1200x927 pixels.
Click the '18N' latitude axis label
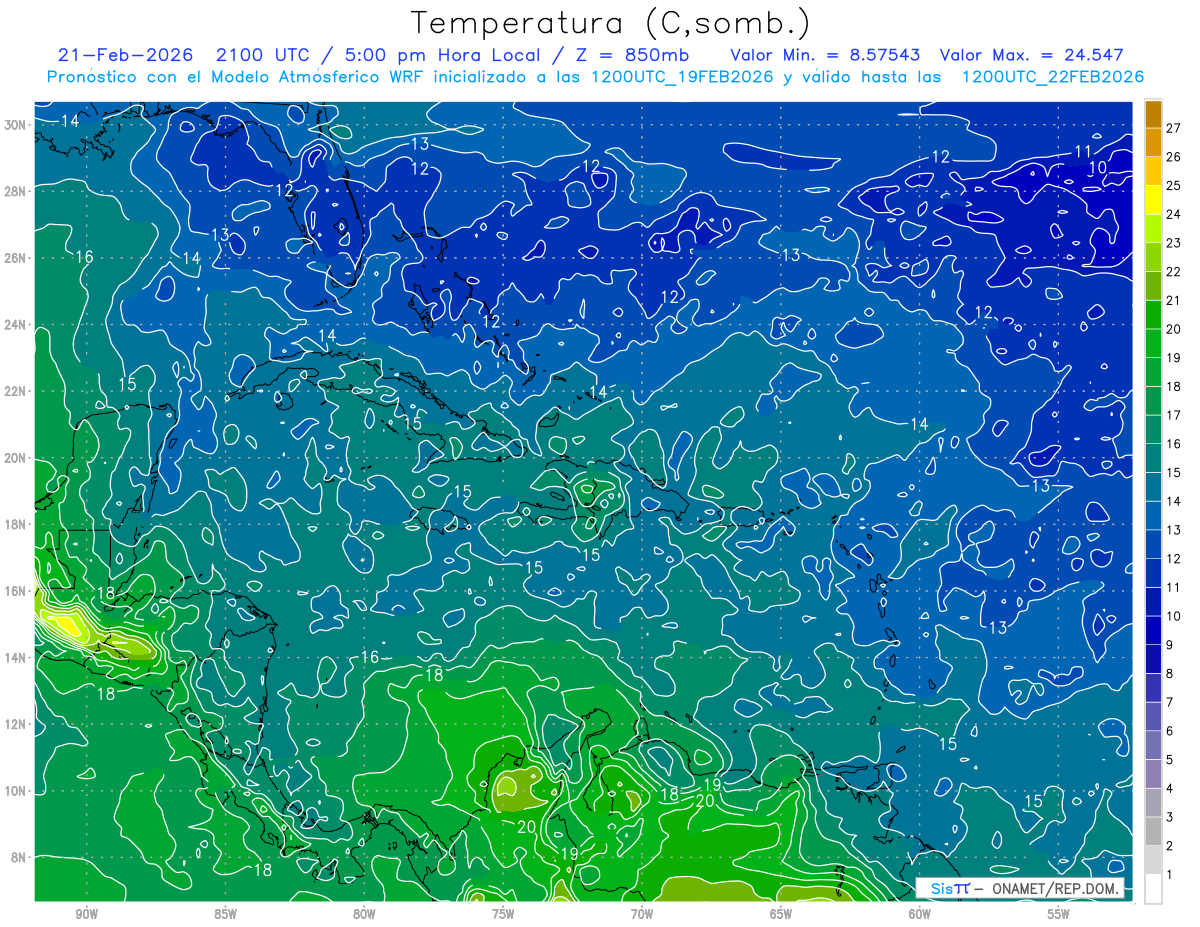(14, 524)
